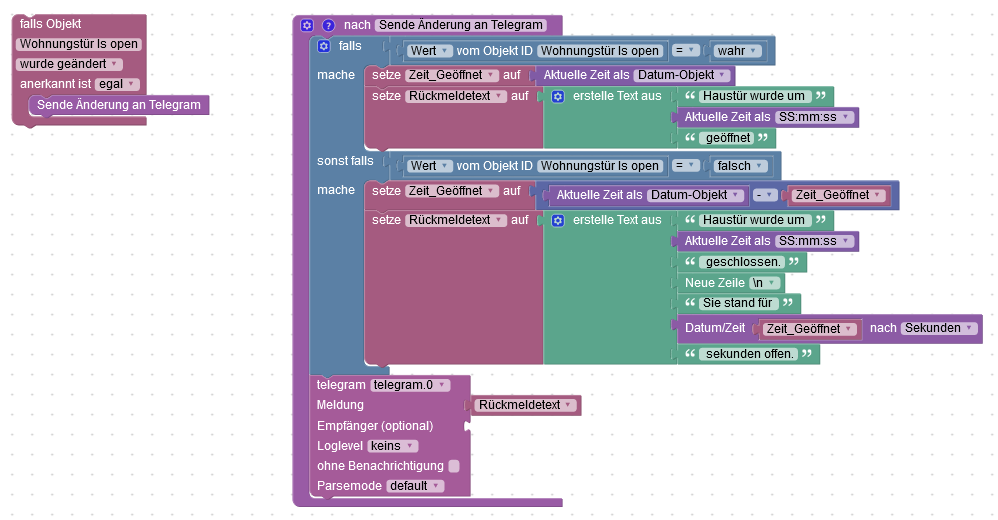Open the 'SS:mm:ss' dropdown above the 'geöffnet' text

pos(815,117)
